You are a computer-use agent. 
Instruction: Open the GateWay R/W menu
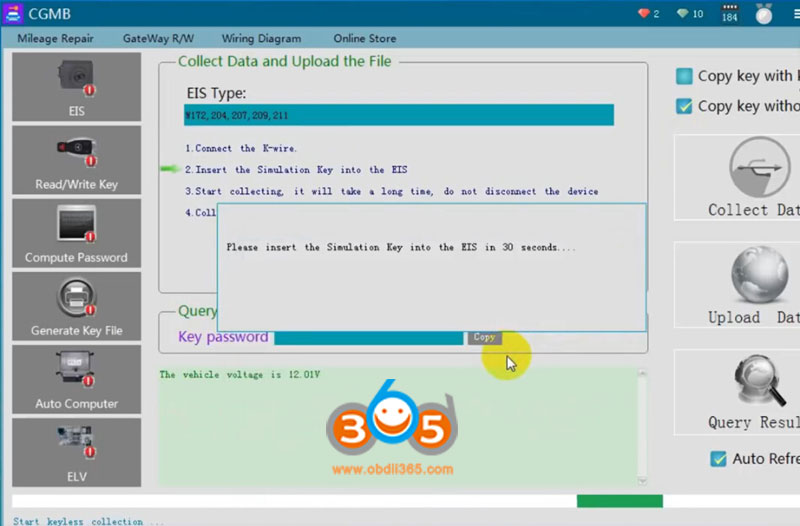(x=158, y=38)
